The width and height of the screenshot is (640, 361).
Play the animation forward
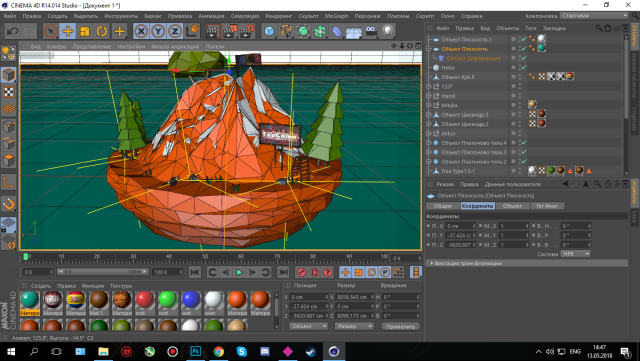point(239,272)
